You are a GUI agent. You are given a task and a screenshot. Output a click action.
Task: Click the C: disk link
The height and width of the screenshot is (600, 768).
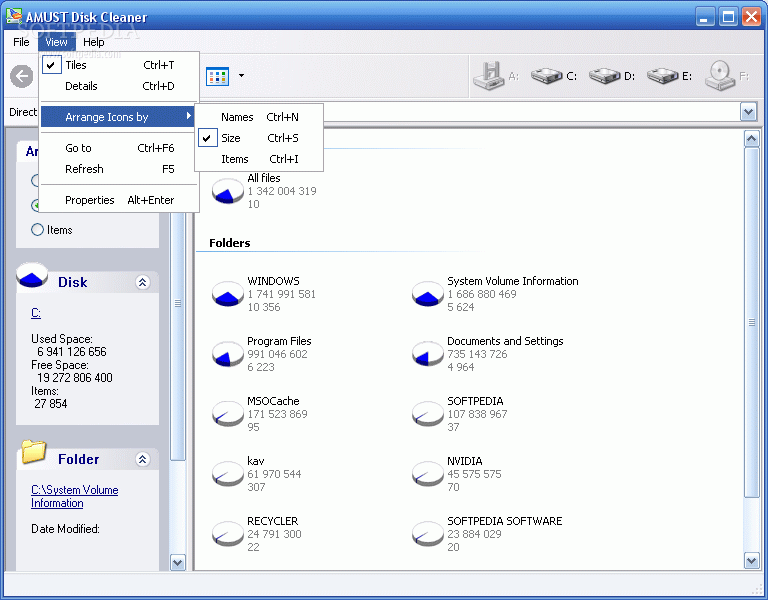[x=36, y=312]
